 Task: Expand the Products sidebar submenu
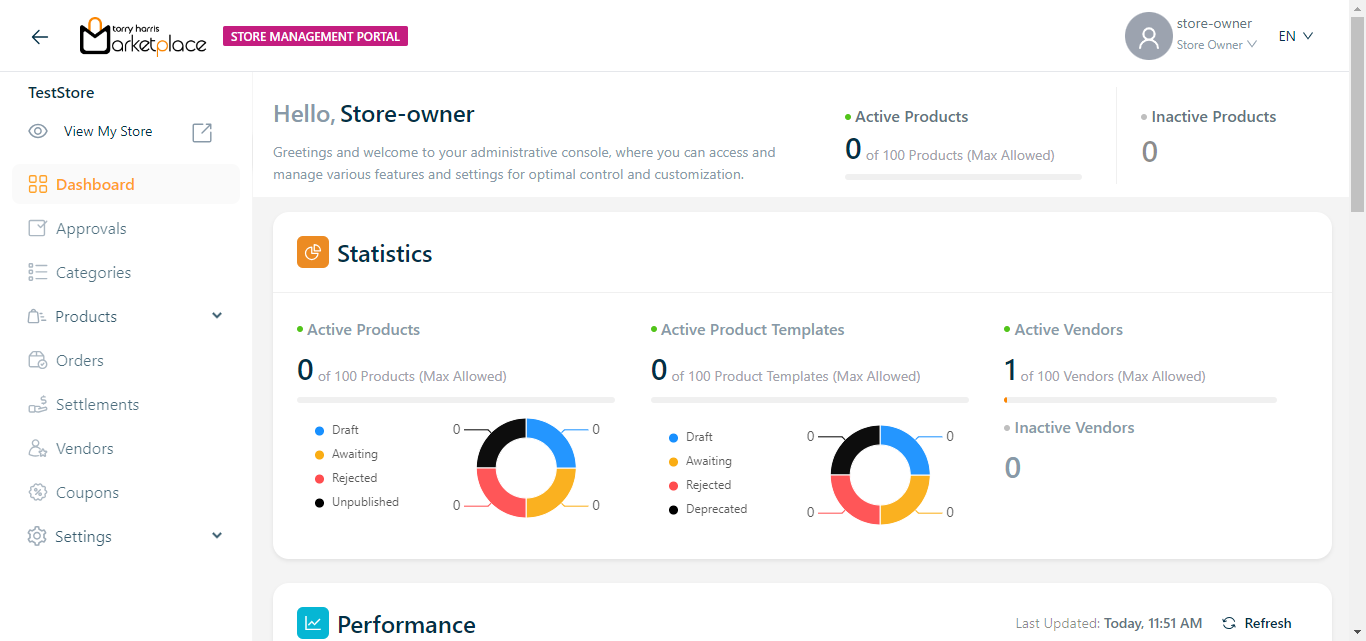coord(217,316)
